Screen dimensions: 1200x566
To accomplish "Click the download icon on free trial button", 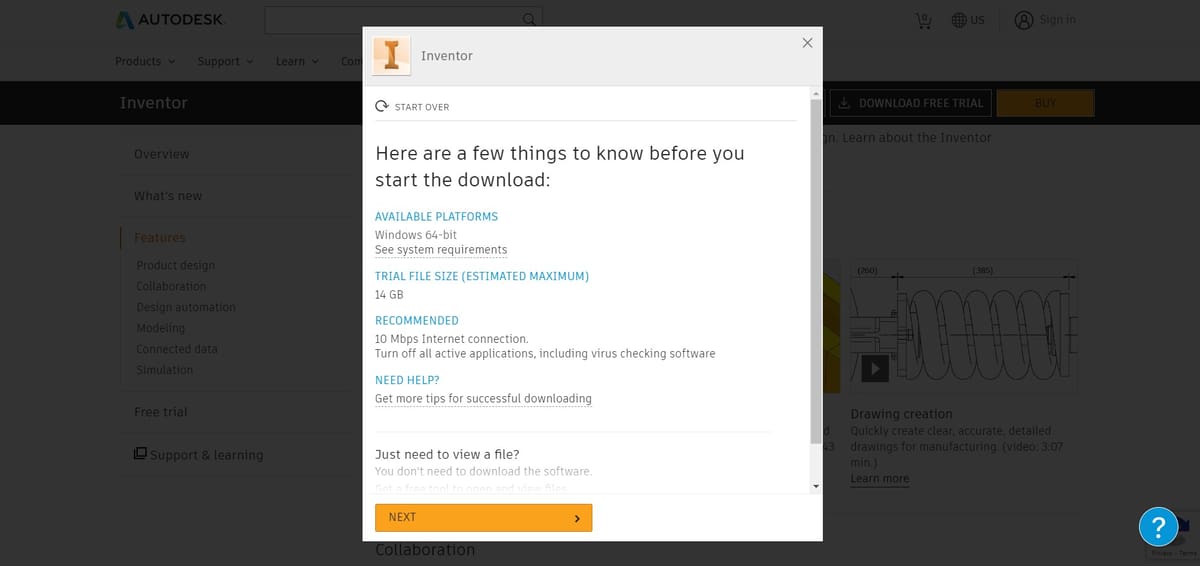I will point(844,103).
